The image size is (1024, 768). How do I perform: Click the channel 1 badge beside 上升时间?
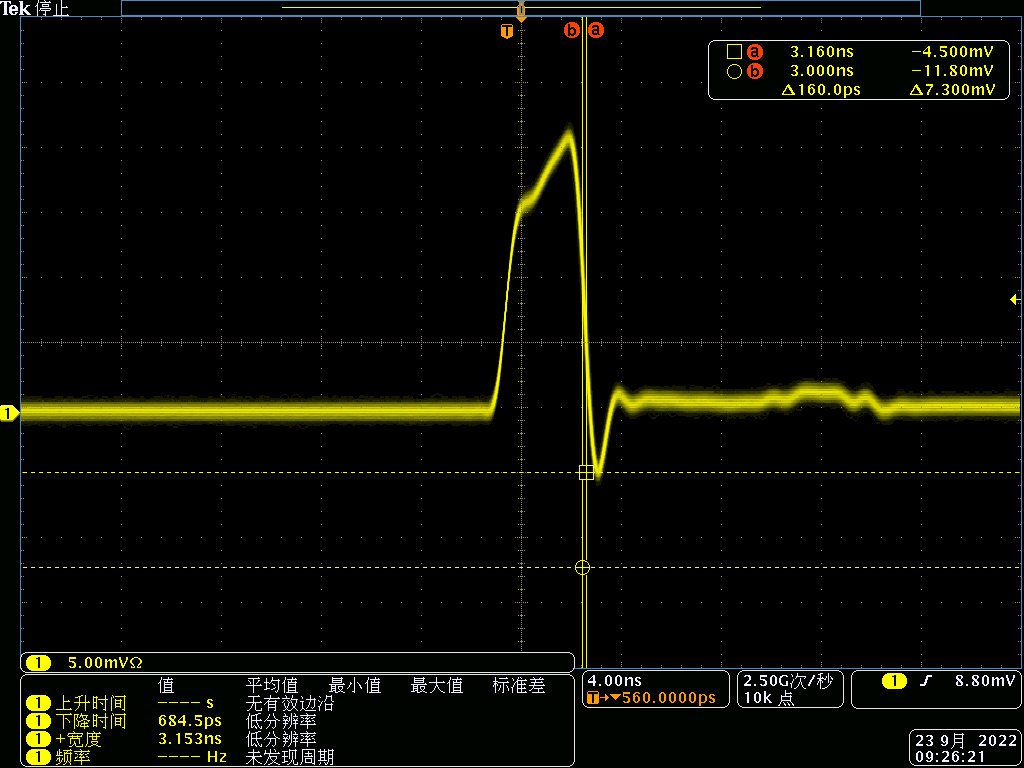point(38,704)
